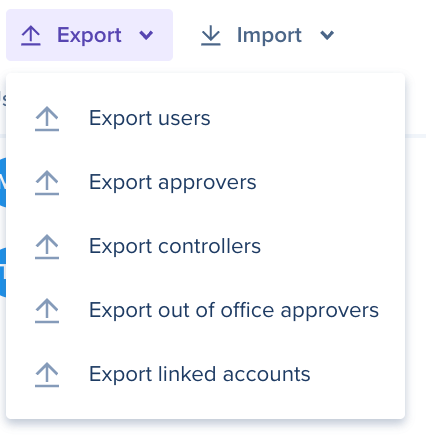The image size is (426, 440).
Task: Click the upload icon next to Export approvers
Action: point(47,183)
